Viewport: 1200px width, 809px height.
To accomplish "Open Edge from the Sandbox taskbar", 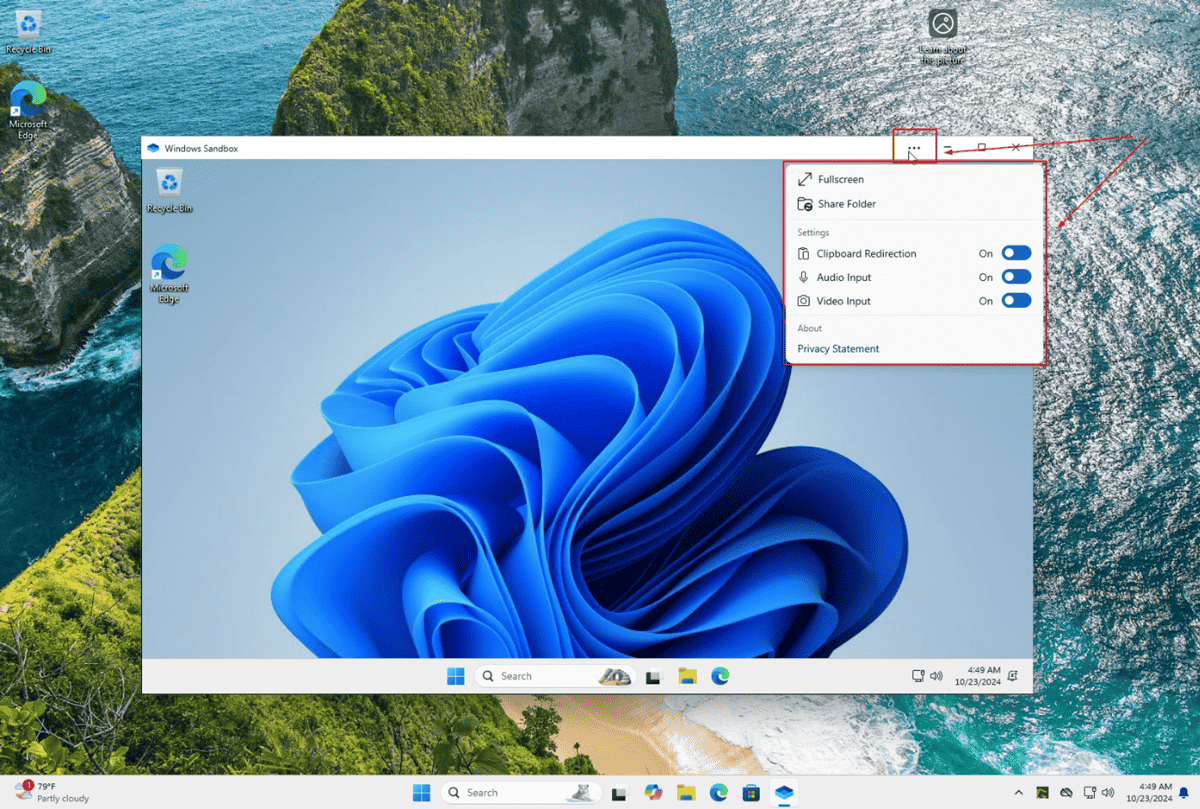I will (x=720, y=676).
